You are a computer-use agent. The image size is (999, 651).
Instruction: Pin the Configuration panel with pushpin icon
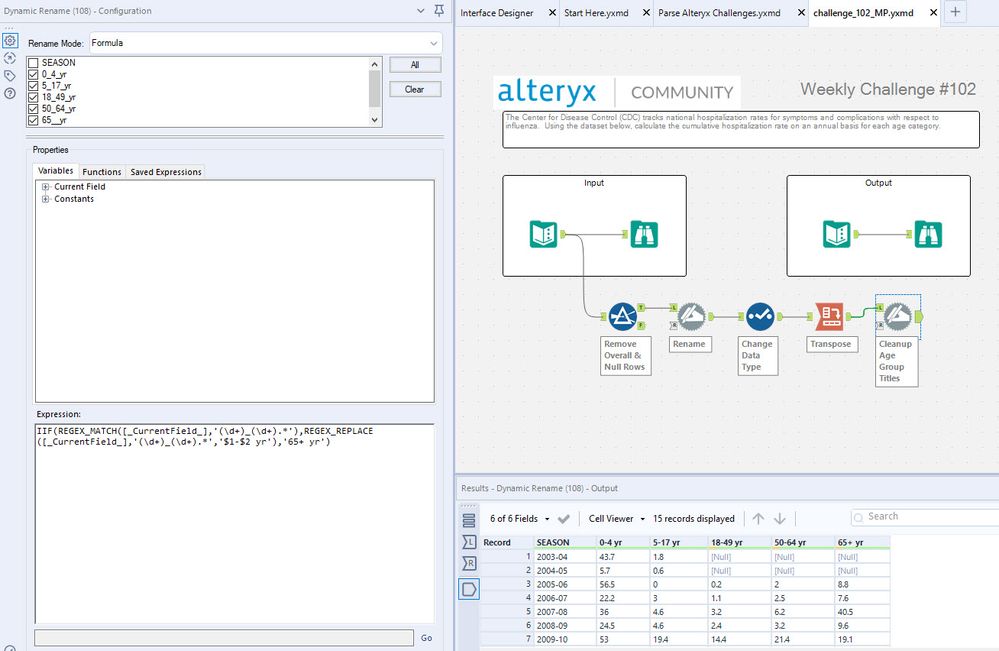coord(439,11)
